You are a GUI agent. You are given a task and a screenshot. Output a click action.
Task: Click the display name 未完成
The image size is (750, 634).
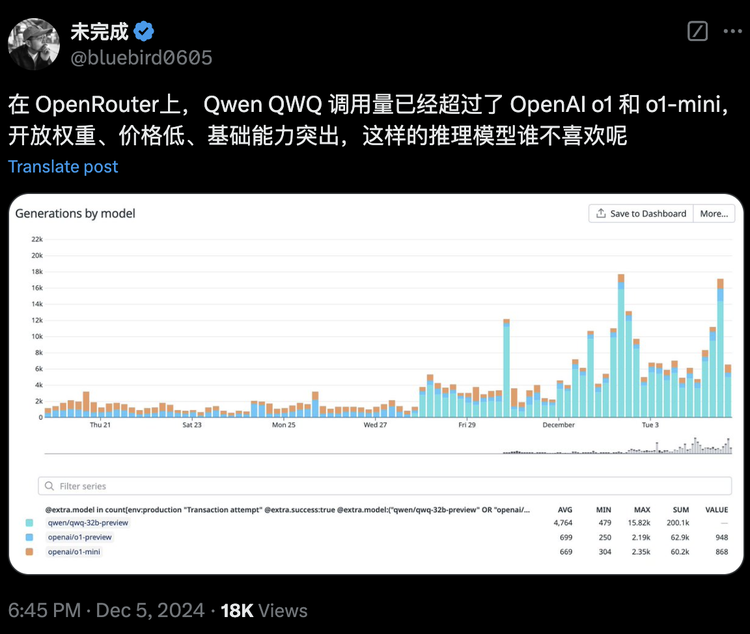click(x=99, y=32)
